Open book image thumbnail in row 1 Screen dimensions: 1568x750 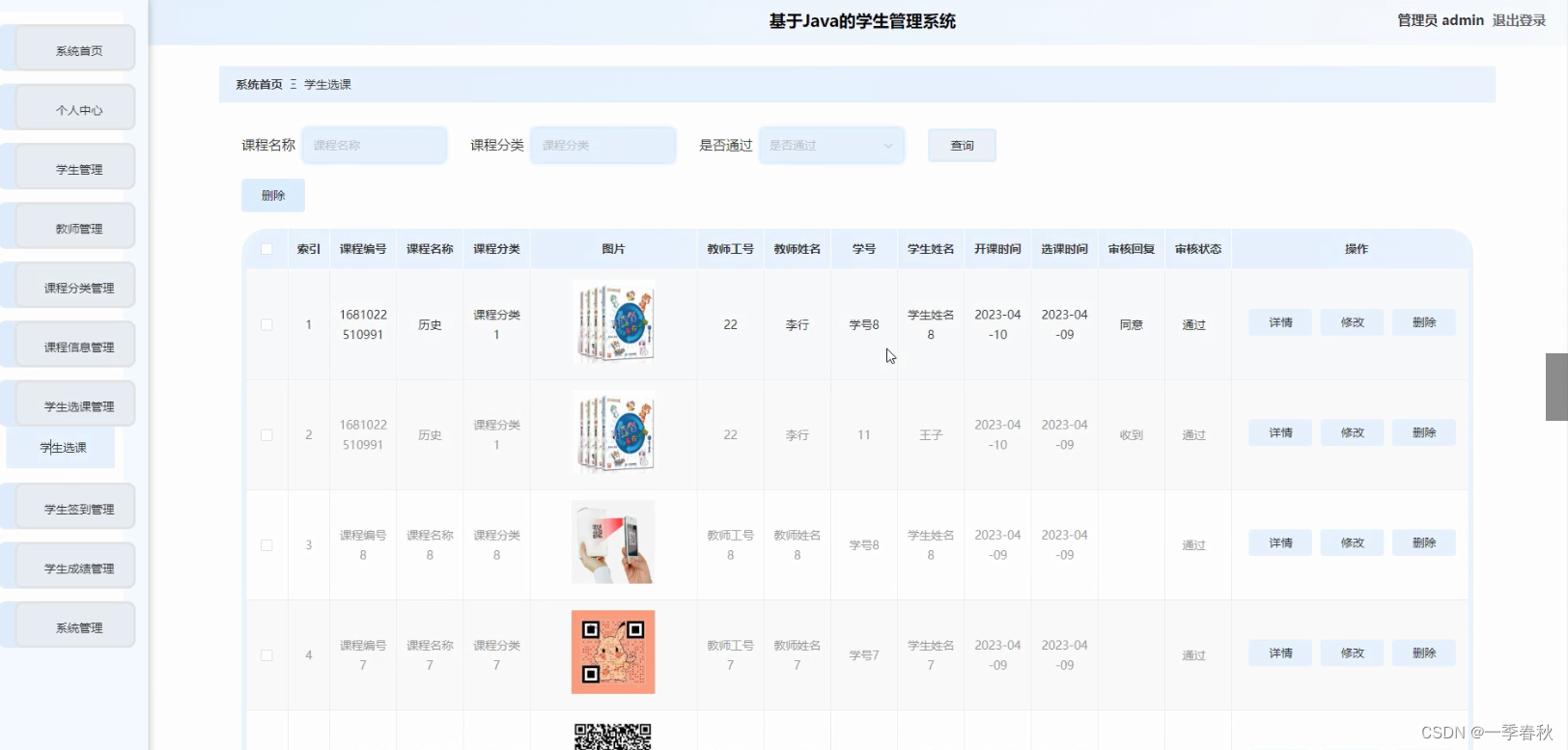click(613, 321)
